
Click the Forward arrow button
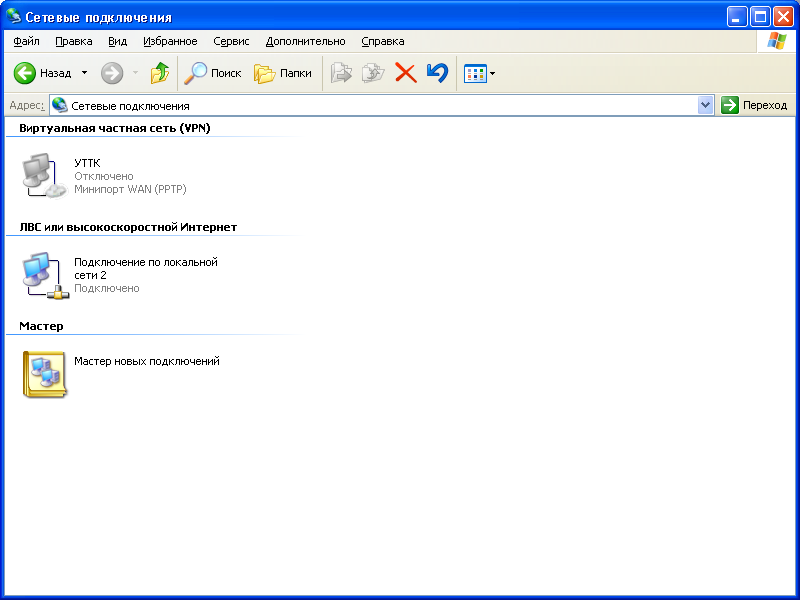point(112,73)
